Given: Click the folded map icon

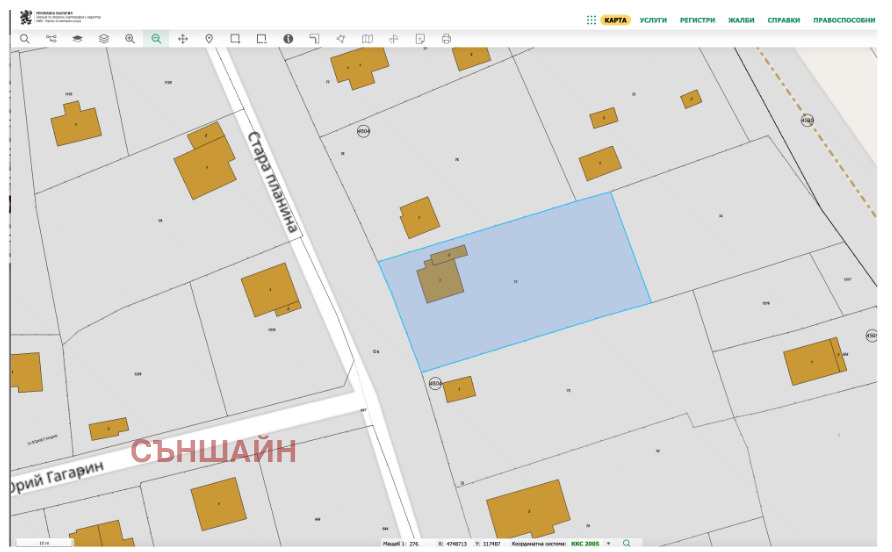Looking at the screenshot, I should point(367,39).
